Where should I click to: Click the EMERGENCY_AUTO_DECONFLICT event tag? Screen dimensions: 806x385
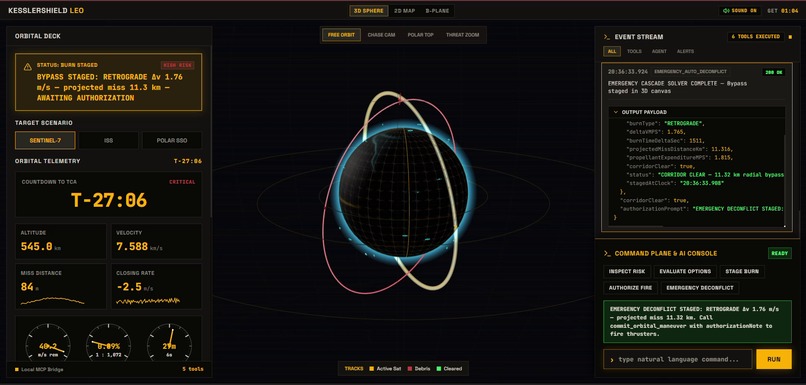[691, 72]
